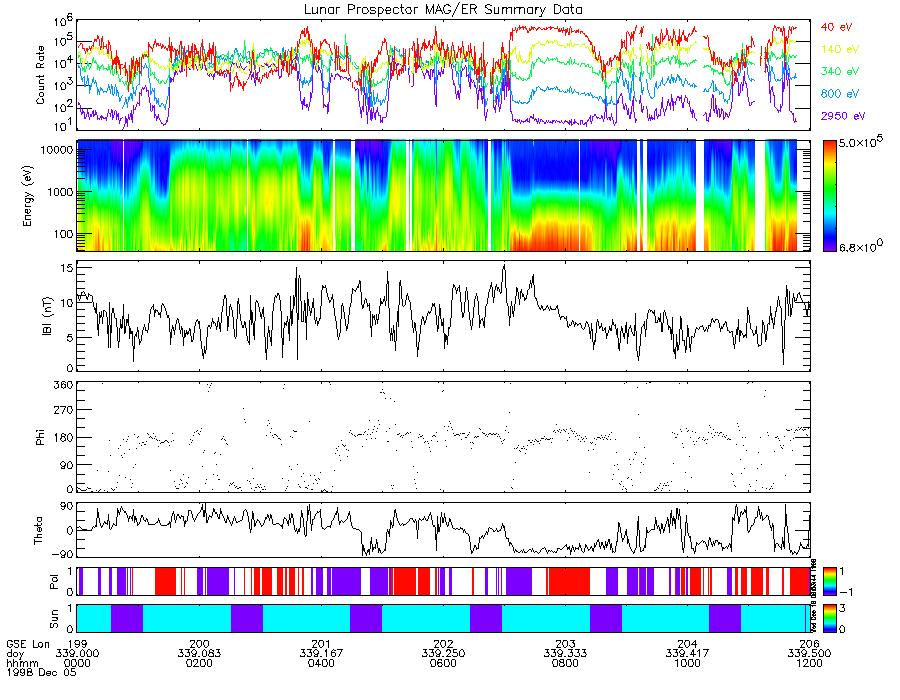Viewport: 900px width, 700px height.
Task: Click the 40 eV legend label
Action: [836, 27]
